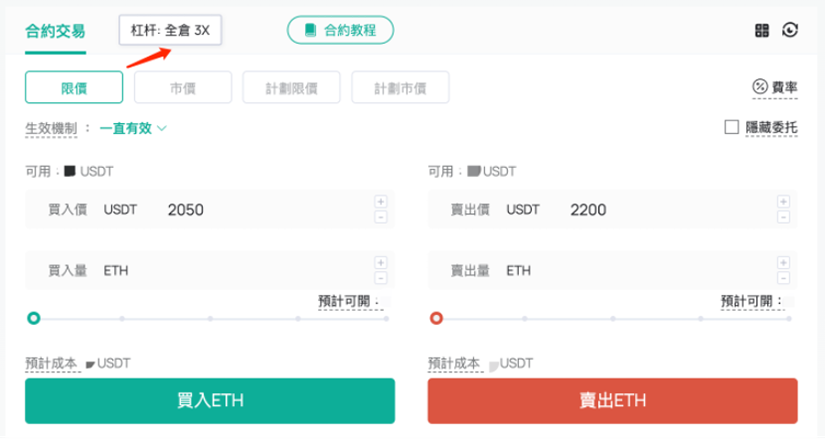Open the grid layout icon
825x439 pixels.
[x=761, y=31]
